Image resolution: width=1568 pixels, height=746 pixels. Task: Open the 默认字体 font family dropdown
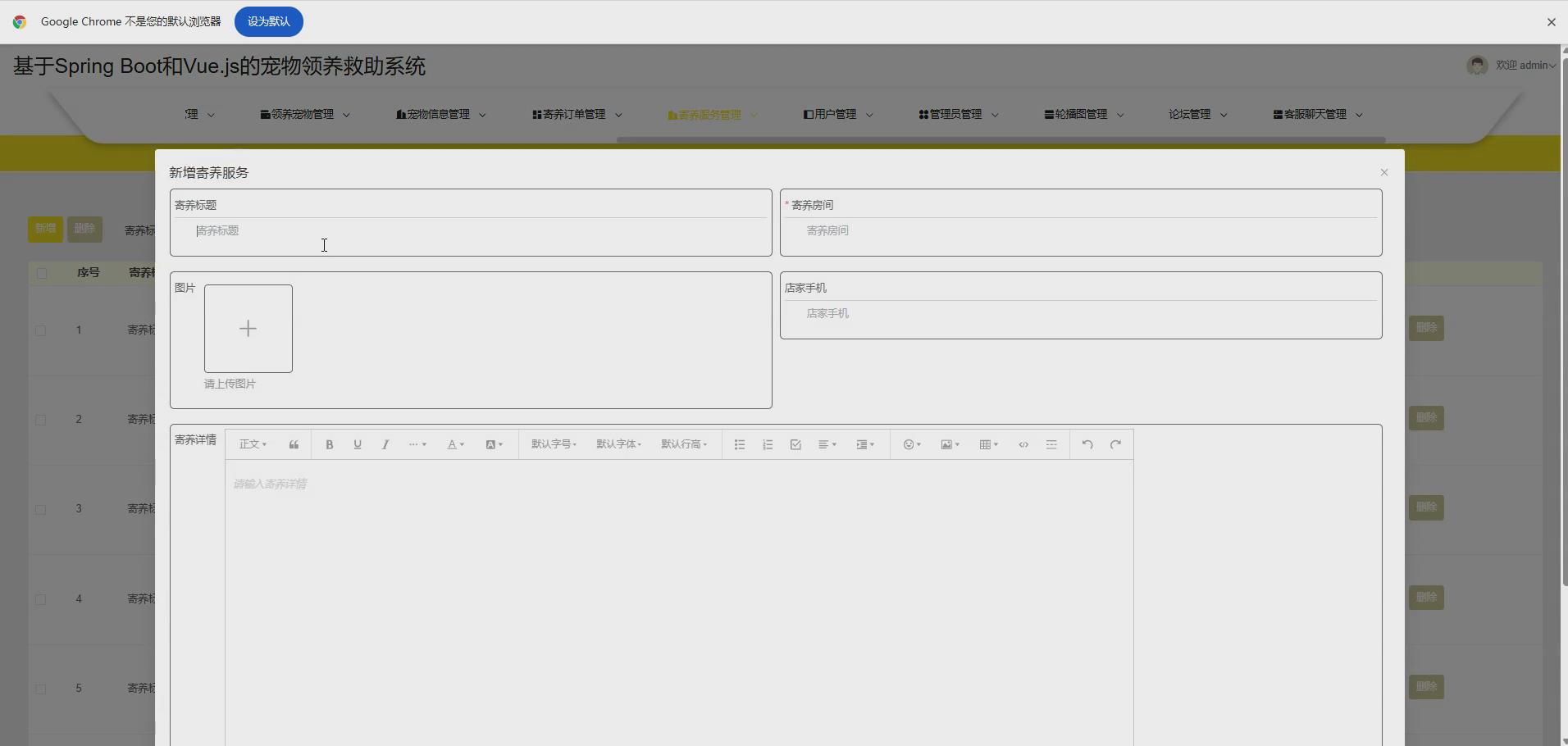(618, 444)
